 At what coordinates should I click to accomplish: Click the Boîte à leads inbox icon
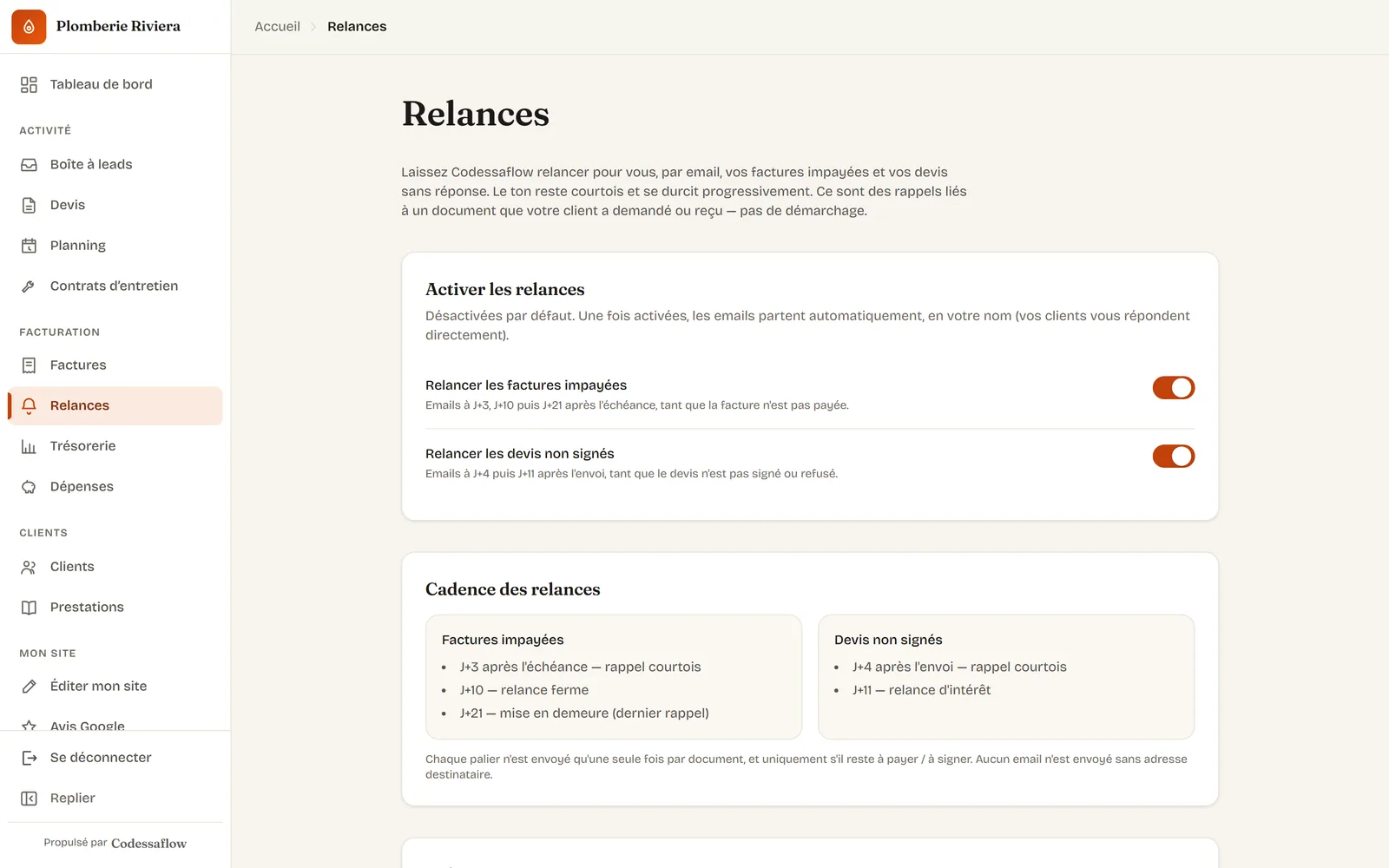(x=29, y=165)
